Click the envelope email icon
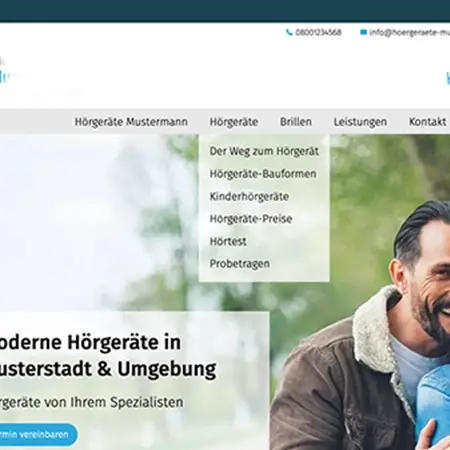450x450 pixels. pyautogui.click(x=363, y=32)
